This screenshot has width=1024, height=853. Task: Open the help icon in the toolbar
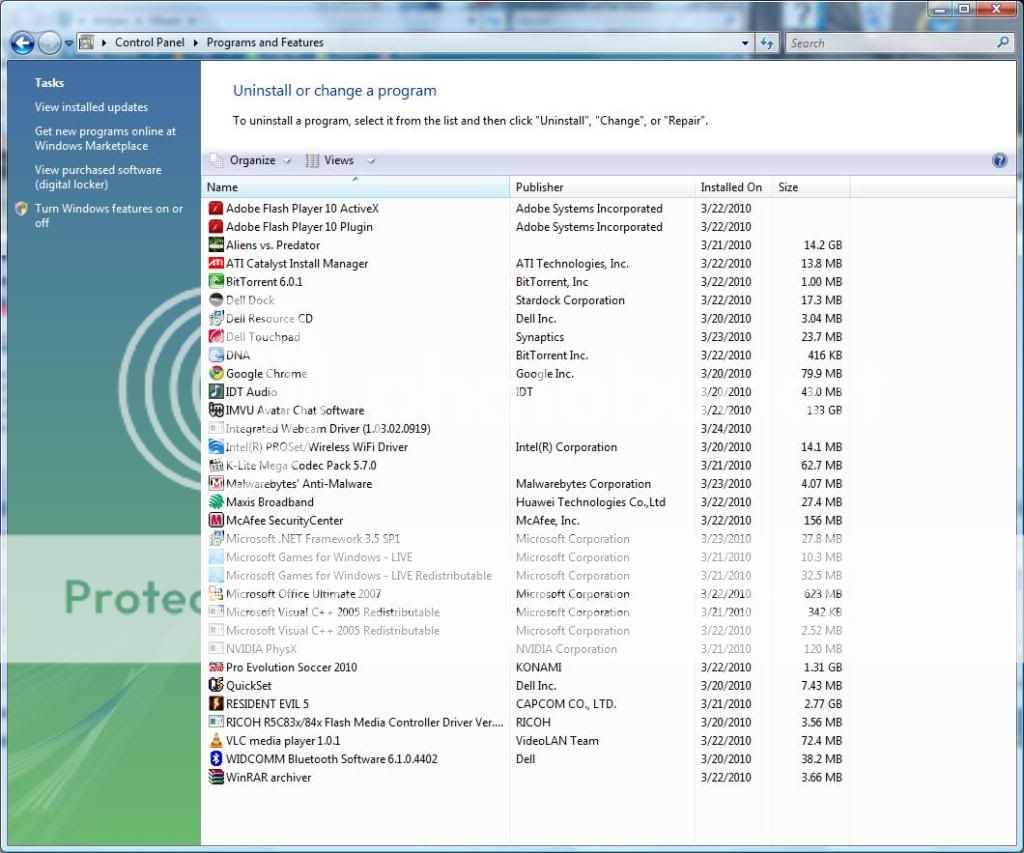tap(999, 160)
